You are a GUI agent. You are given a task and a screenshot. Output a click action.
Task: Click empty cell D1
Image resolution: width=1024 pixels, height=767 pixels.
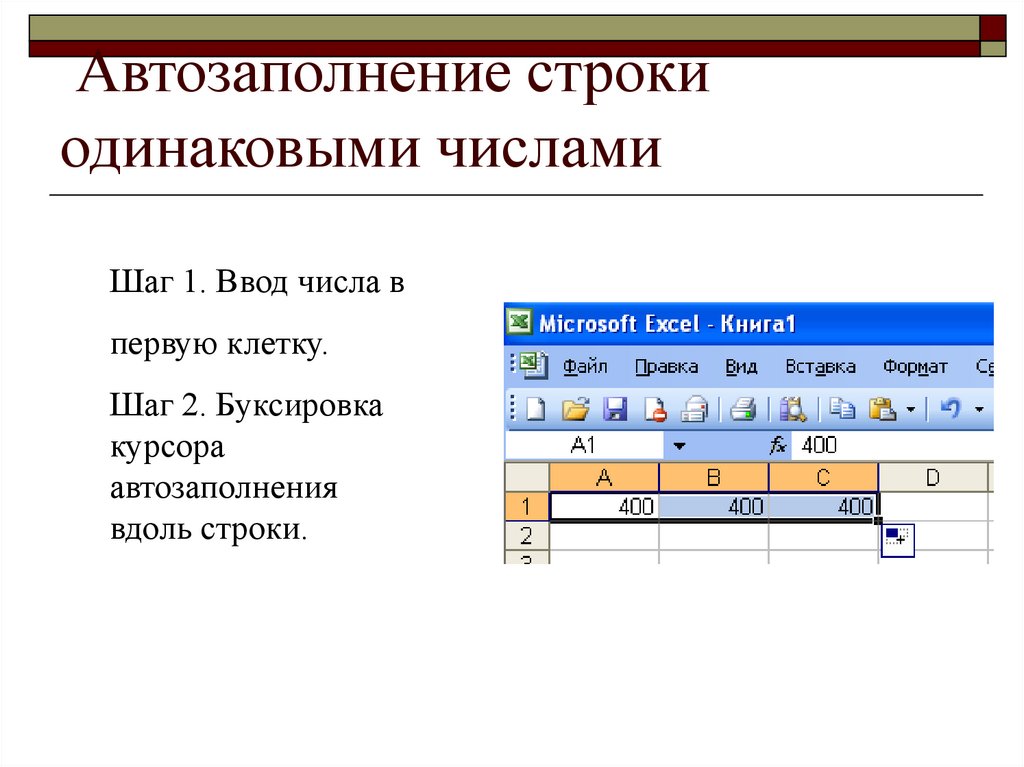pyautogui.click(x=933, y=506)
